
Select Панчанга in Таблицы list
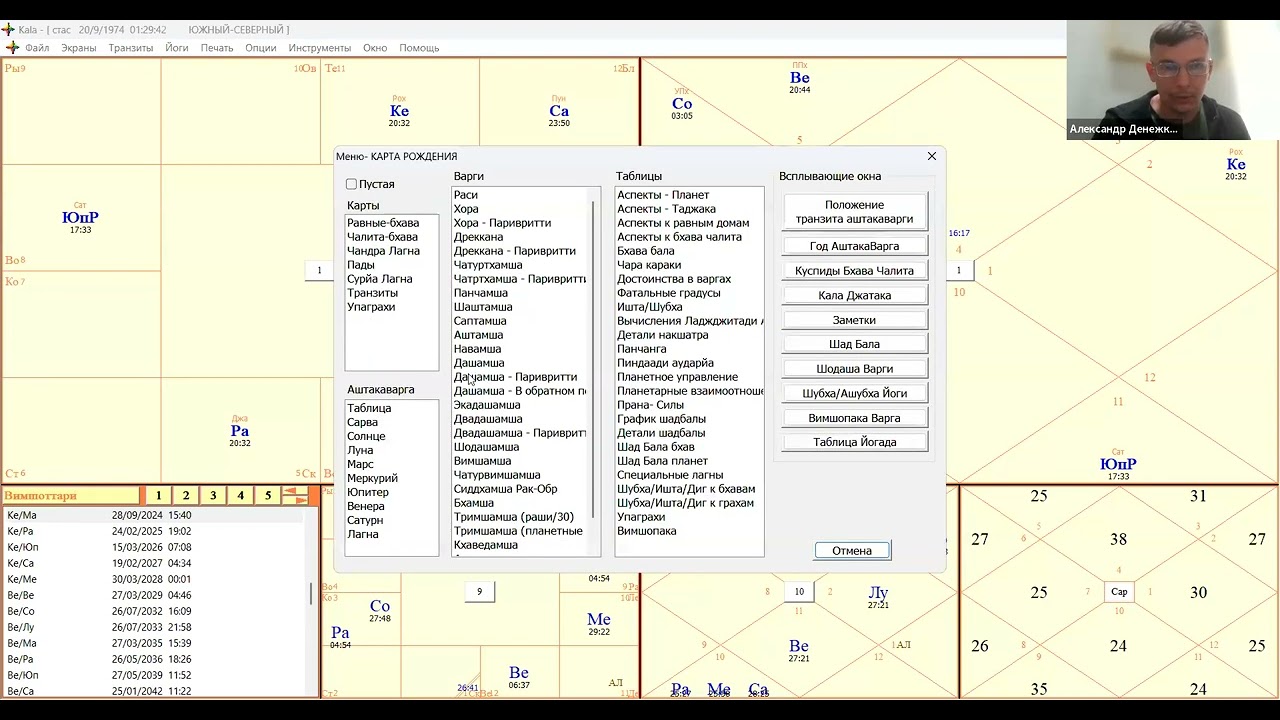(642, 349)
